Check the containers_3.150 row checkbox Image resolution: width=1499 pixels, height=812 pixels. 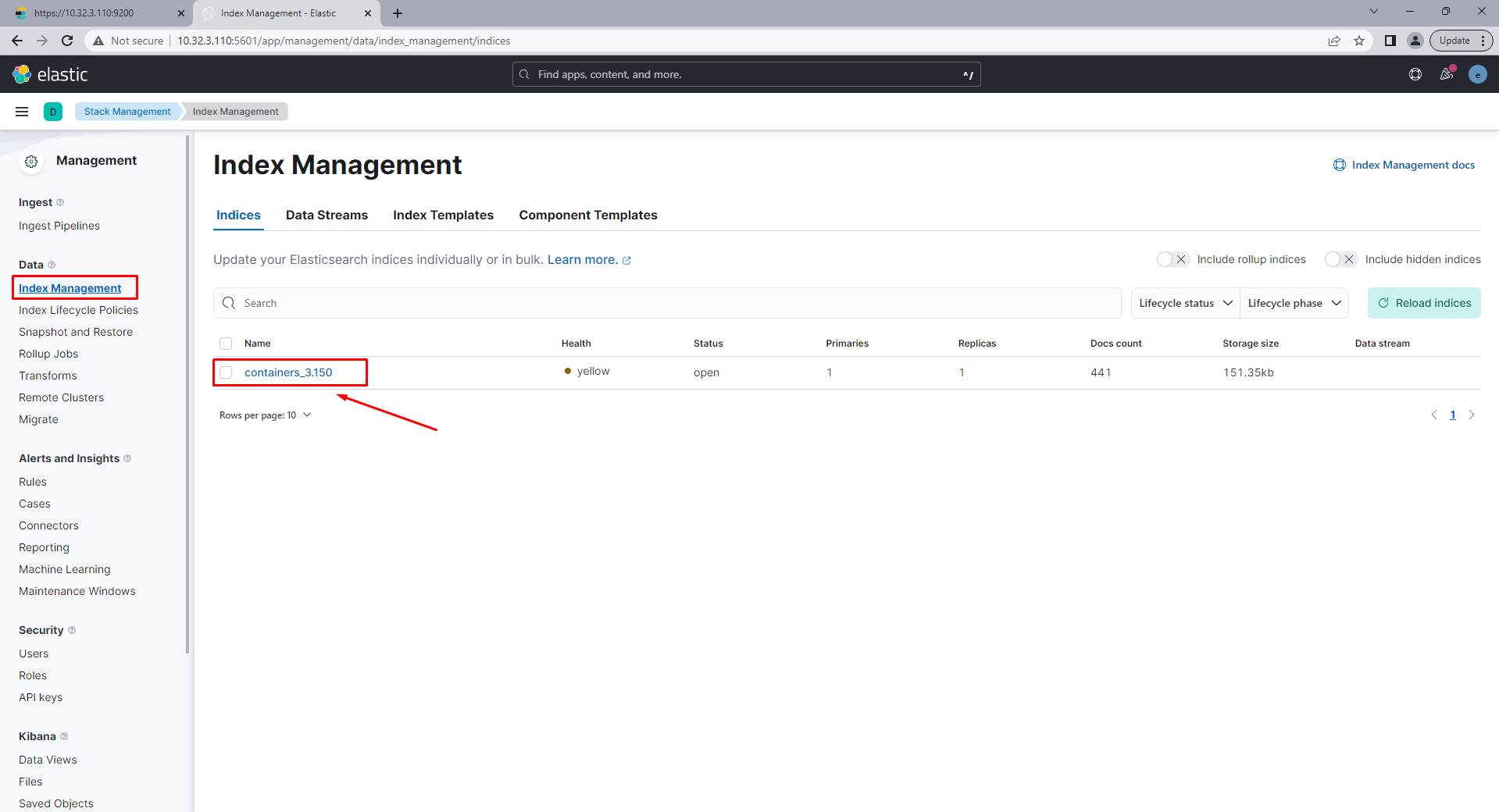coord(226,372)
